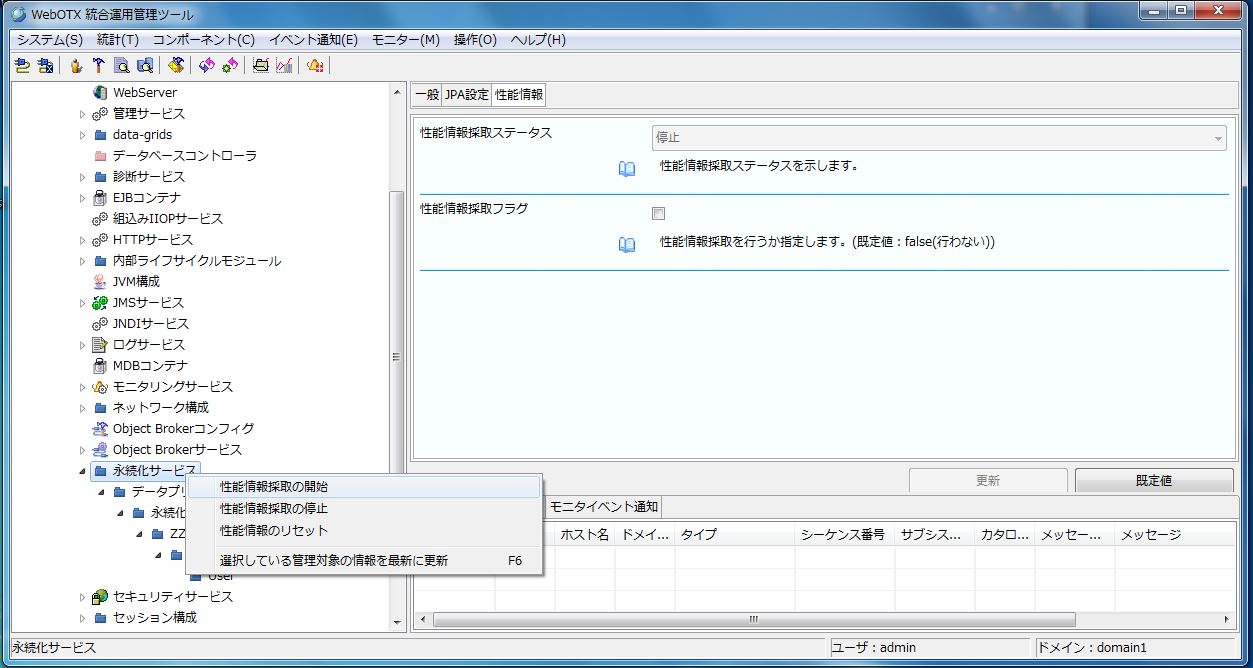This screenshot has height=668, width=1253.
Task: Expand the JMSサービス tree node
Action: [83, 303]
